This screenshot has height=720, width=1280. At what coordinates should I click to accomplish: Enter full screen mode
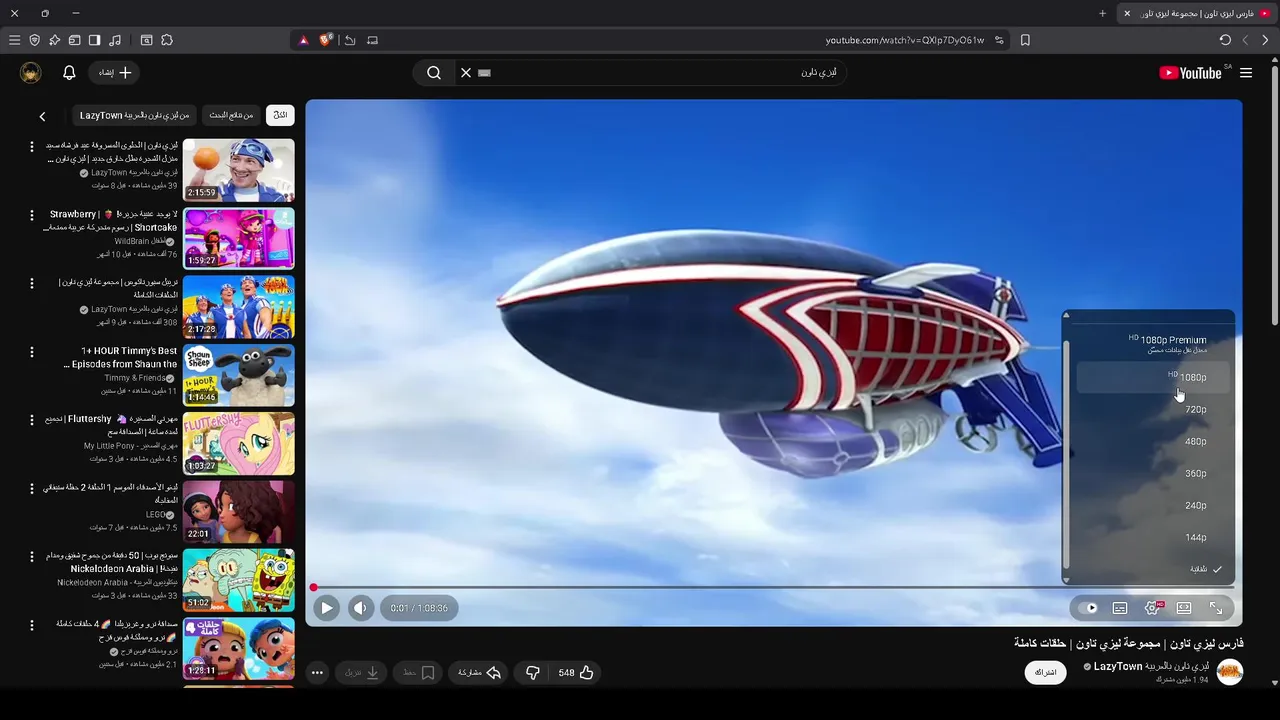click(1216, 607)
